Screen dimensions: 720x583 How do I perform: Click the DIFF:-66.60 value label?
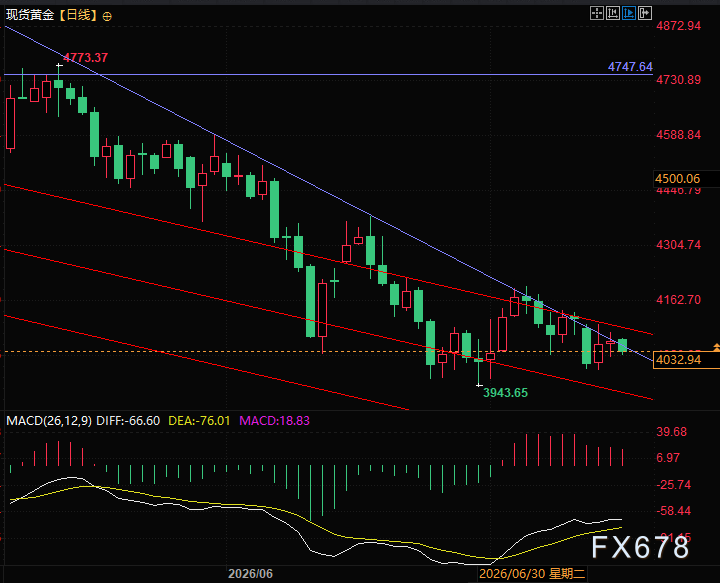pos(128,421)
